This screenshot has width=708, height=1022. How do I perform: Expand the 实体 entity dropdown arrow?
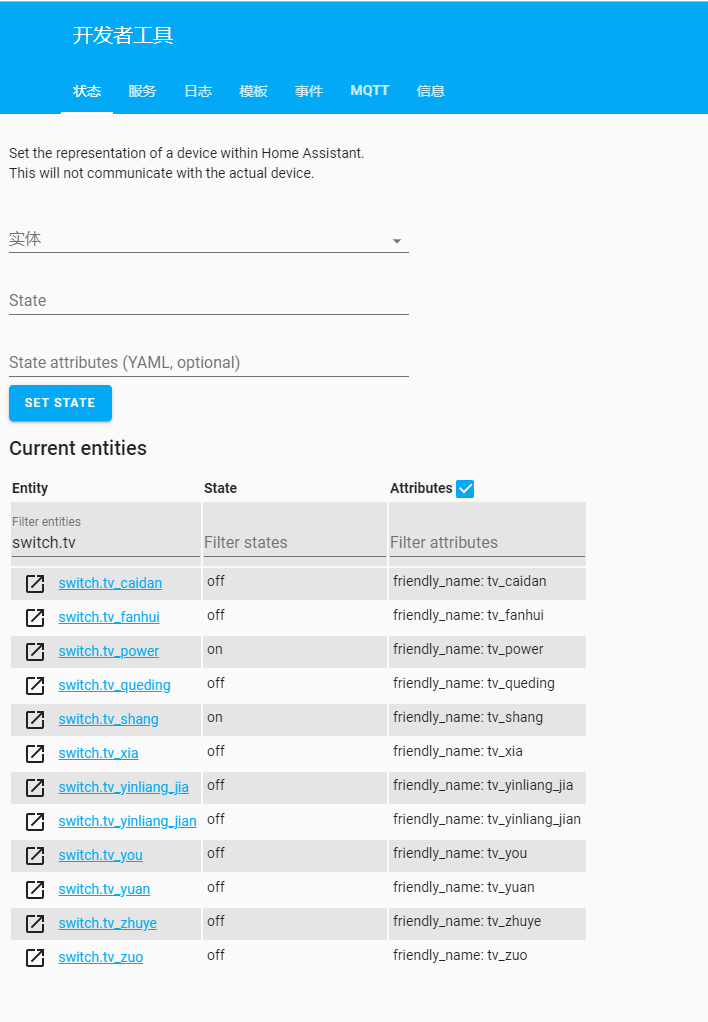396,241
